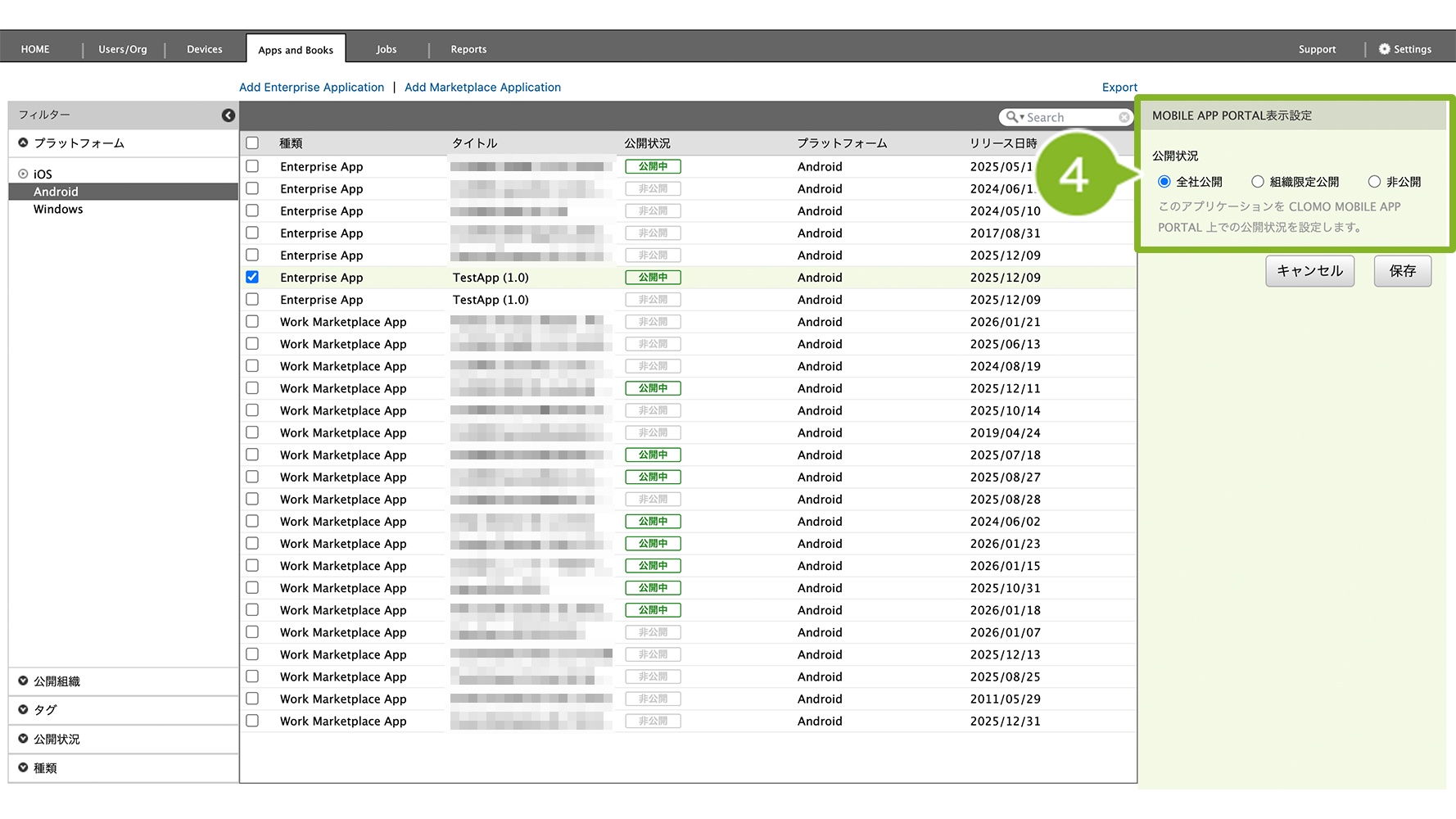Collapse the filter panel with arrow icon
The image size is (1456, 819).
(x=228, y=115)
